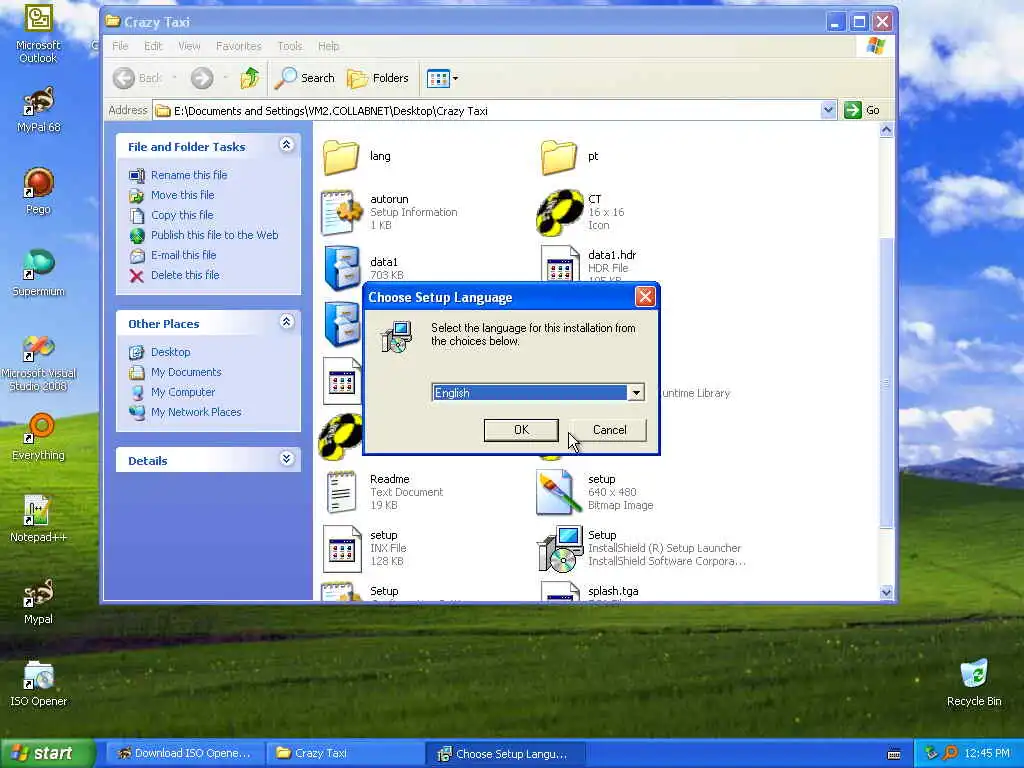Collapse the Other Places panel
1024x768 pixels.
pos(286,321)
